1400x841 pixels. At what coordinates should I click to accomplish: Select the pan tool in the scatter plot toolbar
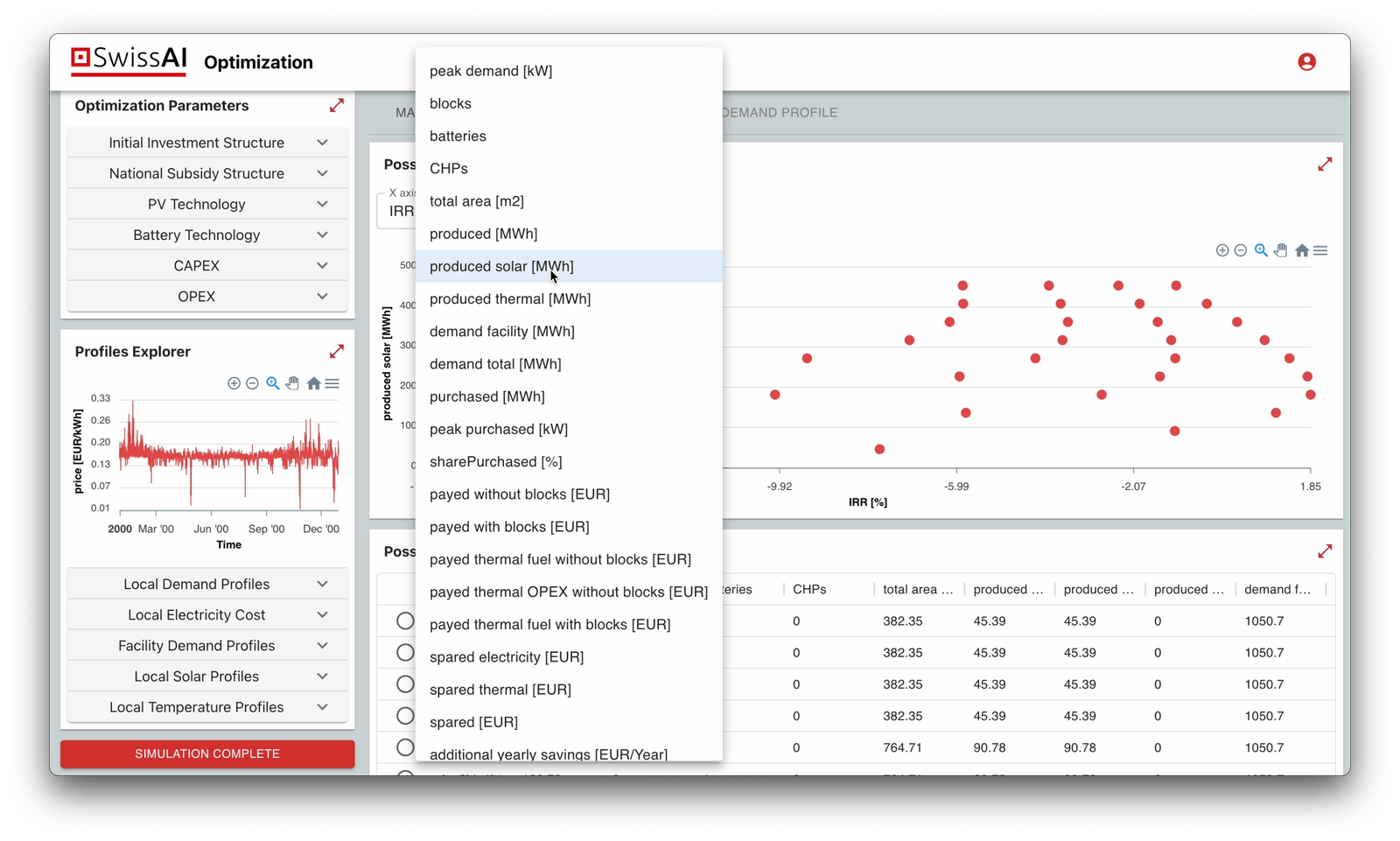[1280, 249]
